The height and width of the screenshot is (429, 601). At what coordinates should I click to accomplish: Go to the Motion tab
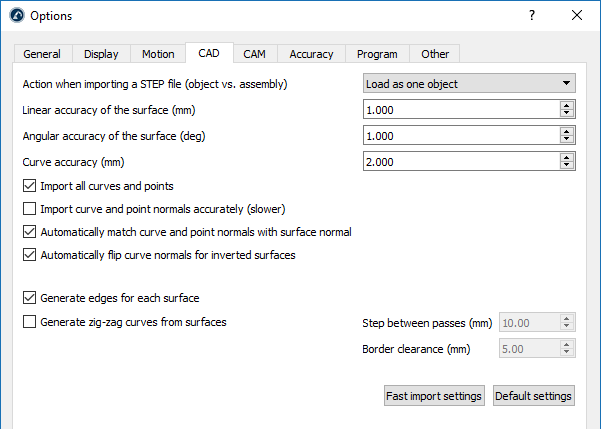click(x=158, y=54)
